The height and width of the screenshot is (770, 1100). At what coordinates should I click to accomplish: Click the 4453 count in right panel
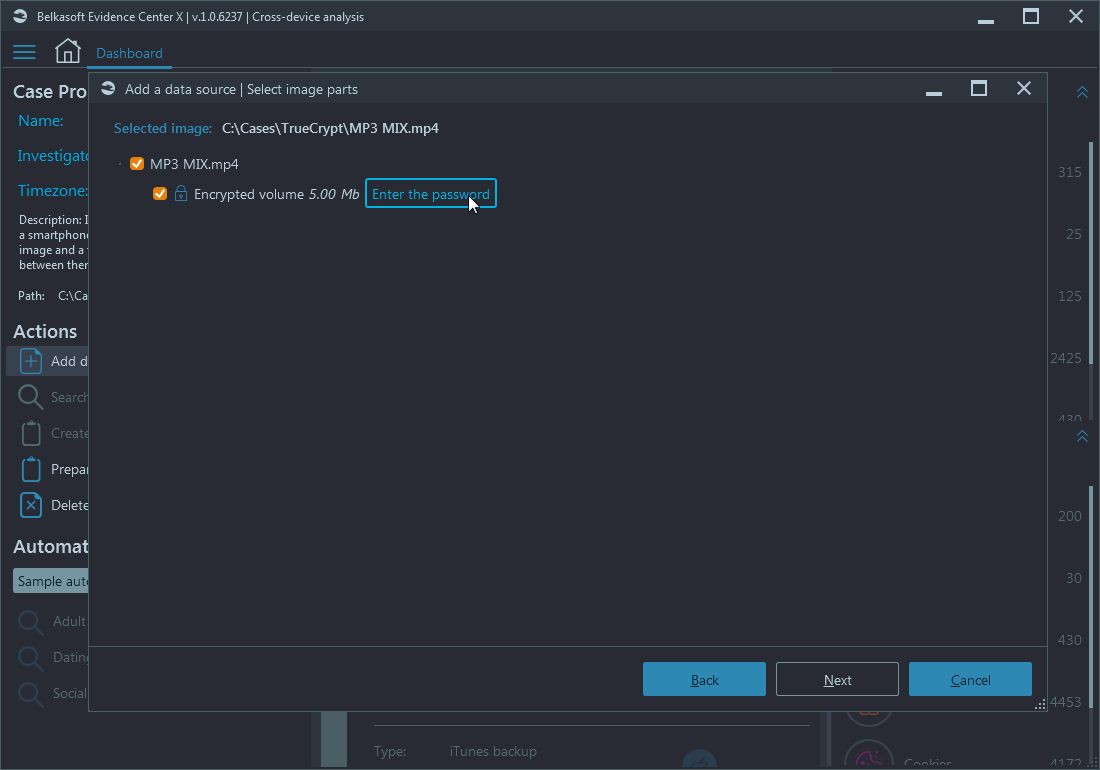[x=1066, y=702]
